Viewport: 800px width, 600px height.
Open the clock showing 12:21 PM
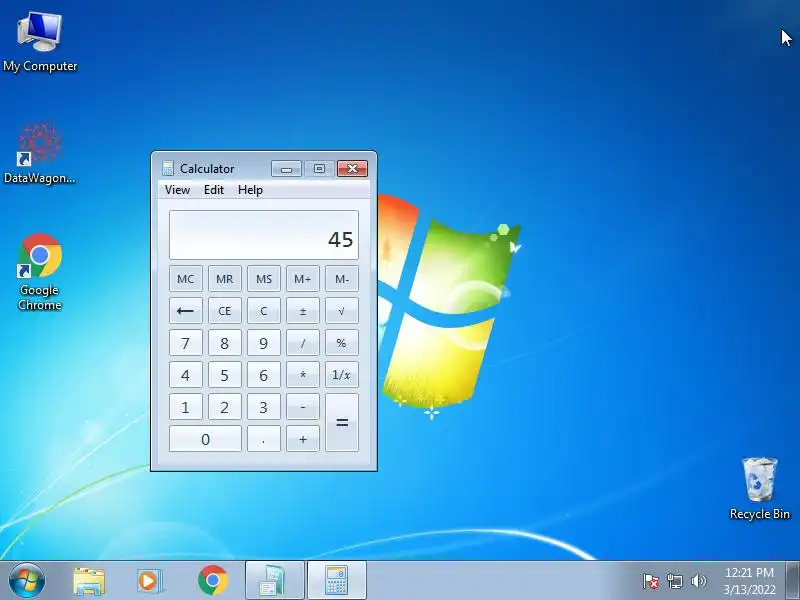[x=749, y=581]
